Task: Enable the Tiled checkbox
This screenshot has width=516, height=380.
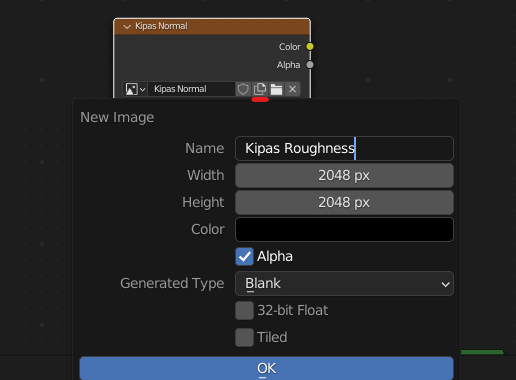Action: (x=244, y=337)
